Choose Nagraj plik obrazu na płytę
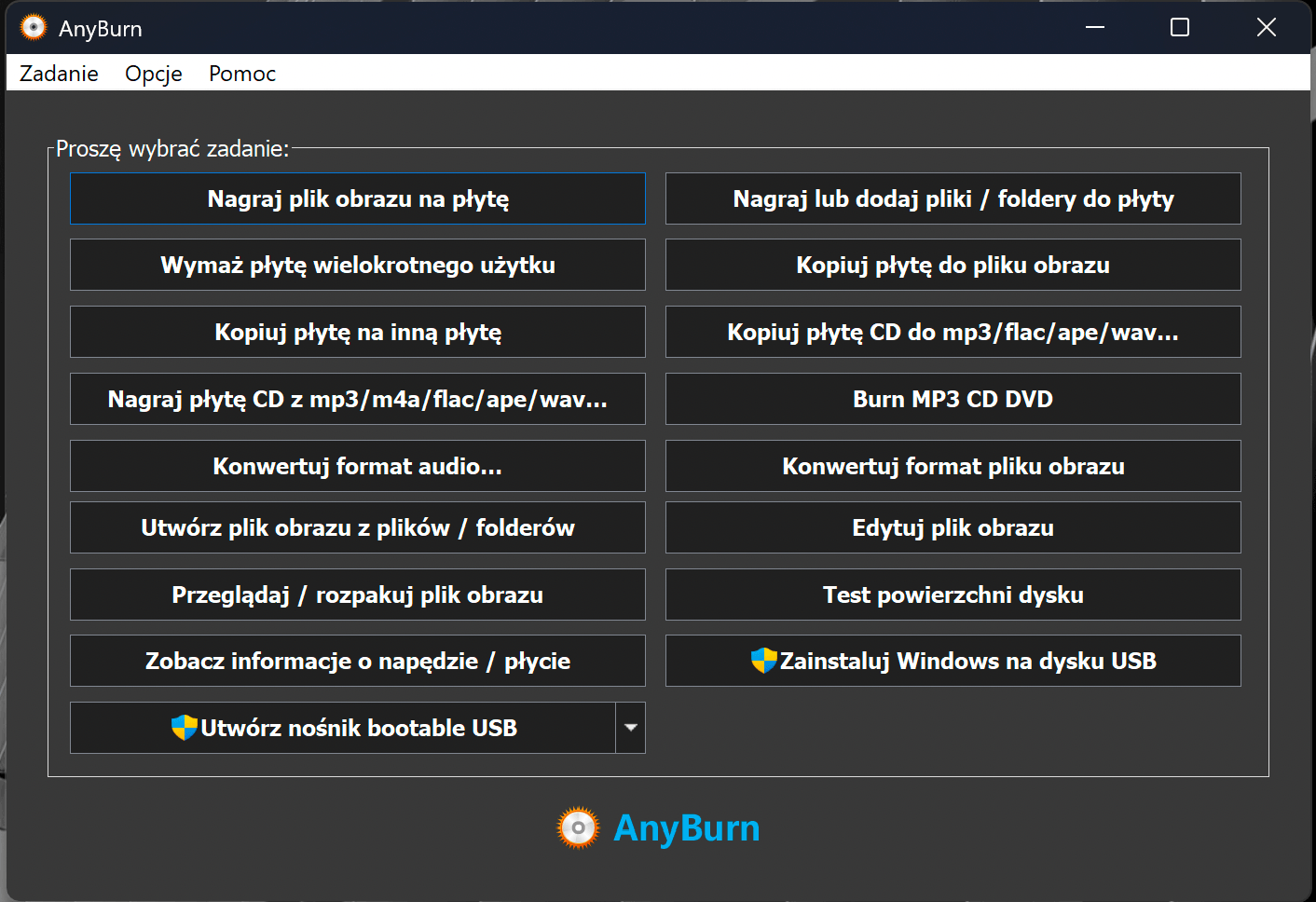The height and width of the screenshot is (902, 1316). [358, 198]
